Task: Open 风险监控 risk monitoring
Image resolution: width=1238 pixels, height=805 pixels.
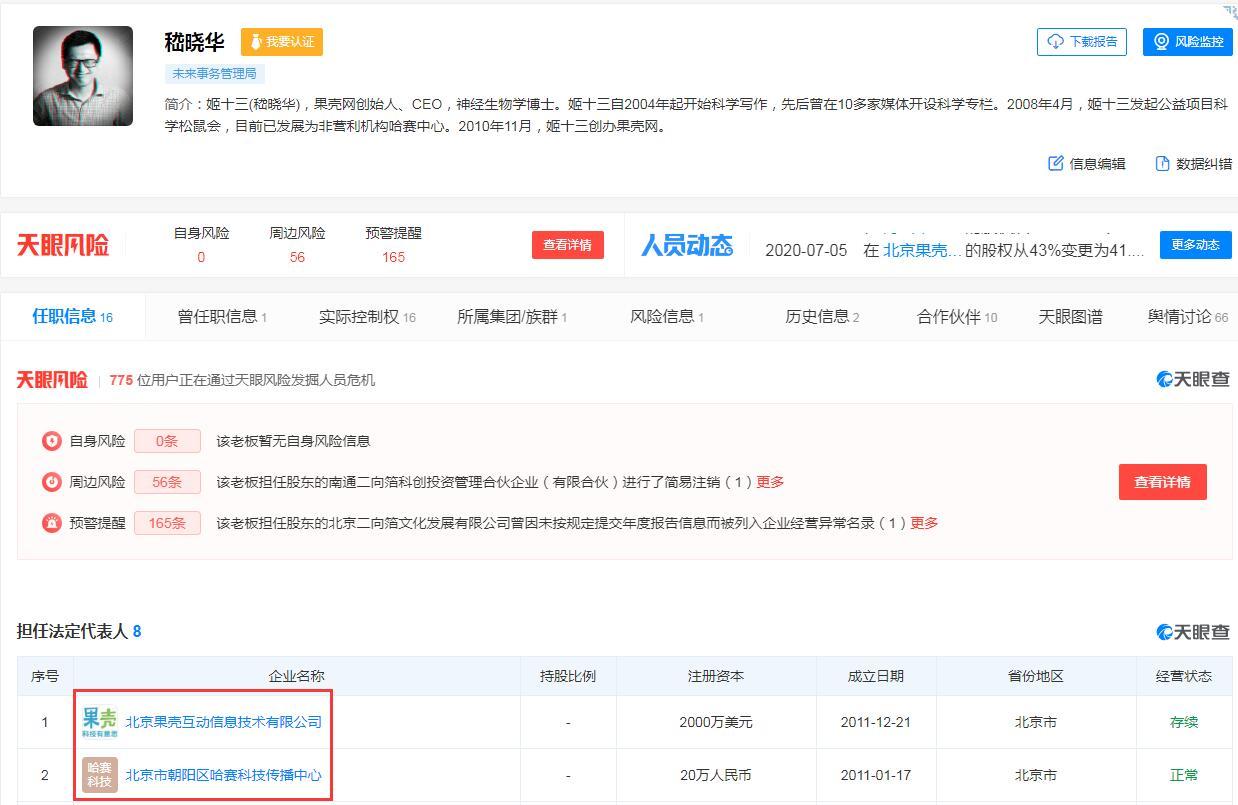Action: click(x=1187, y=41)
